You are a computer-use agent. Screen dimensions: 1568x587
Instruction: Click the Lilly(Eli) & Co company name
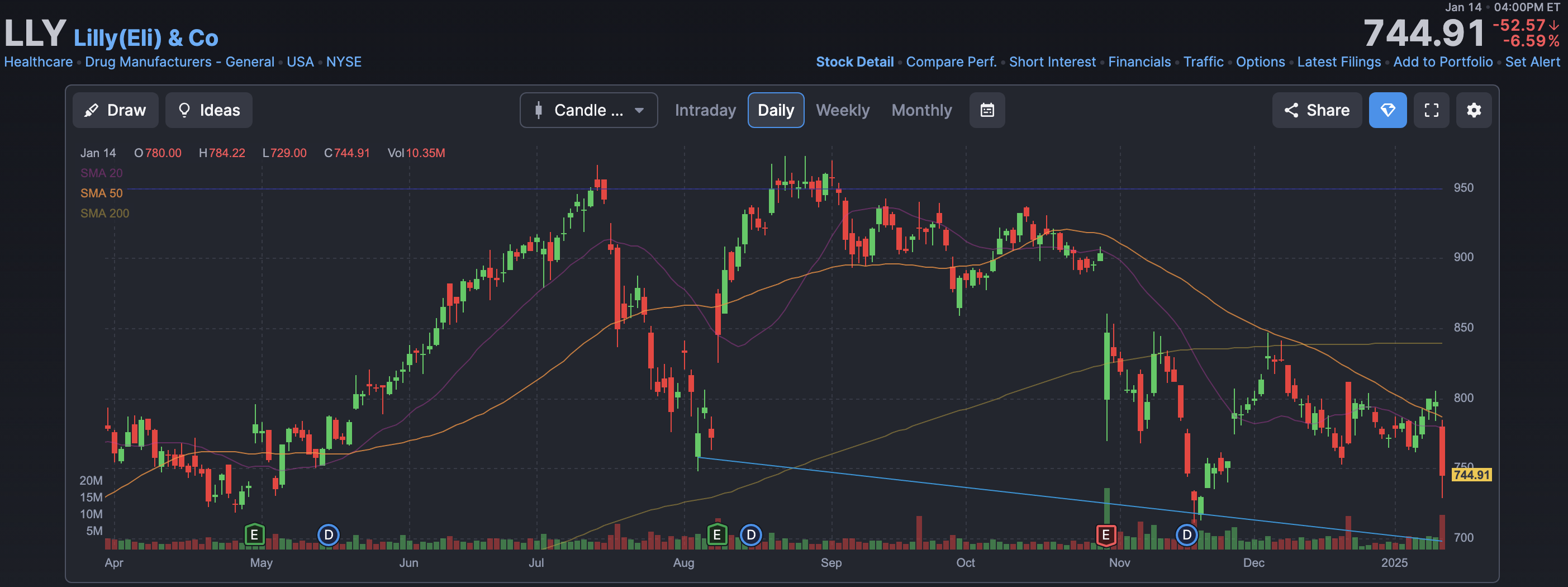[x=145, y=38]
